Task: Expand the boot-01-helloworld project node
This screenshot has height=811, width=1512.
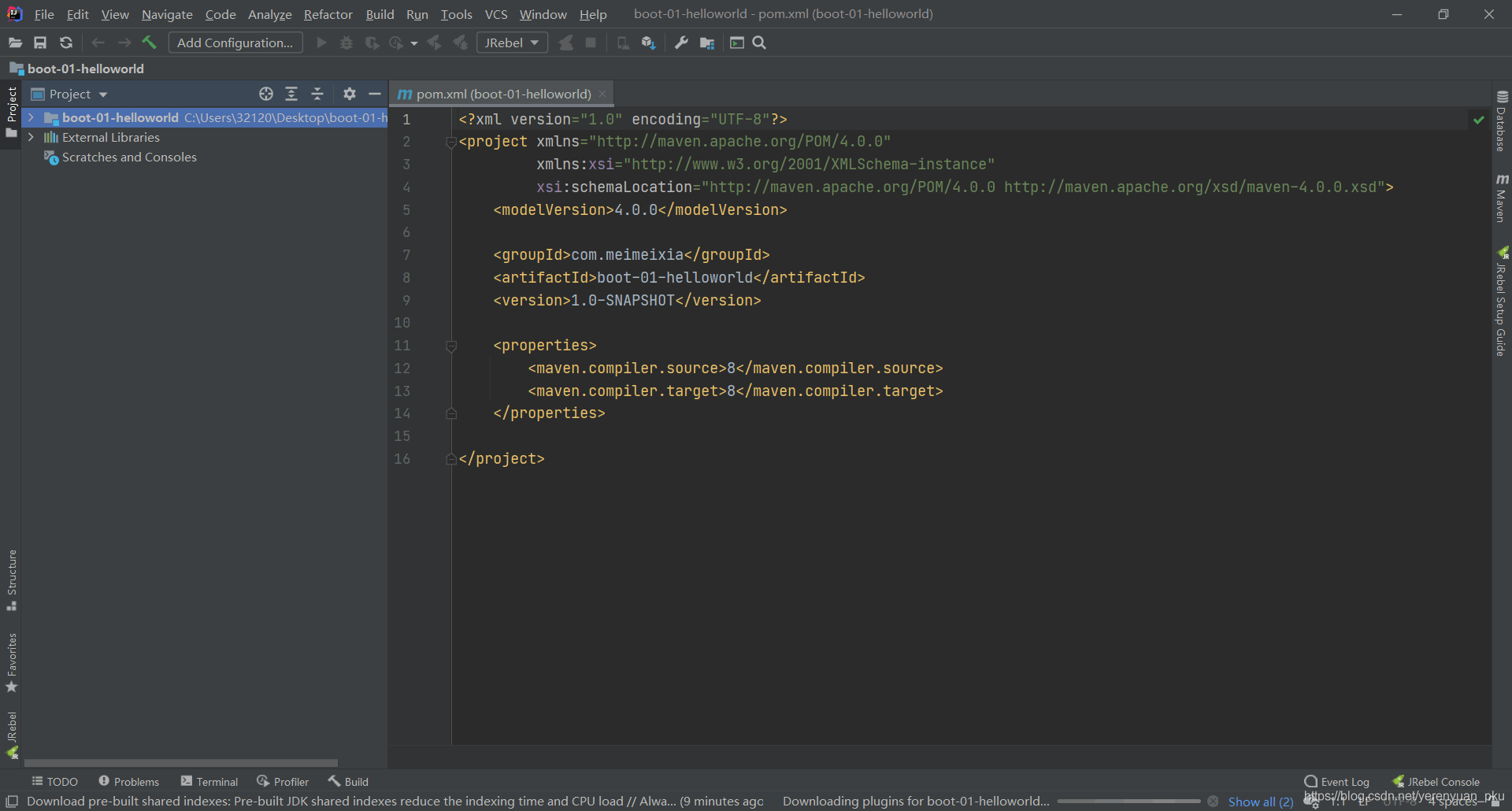Action: click(31, 117)
